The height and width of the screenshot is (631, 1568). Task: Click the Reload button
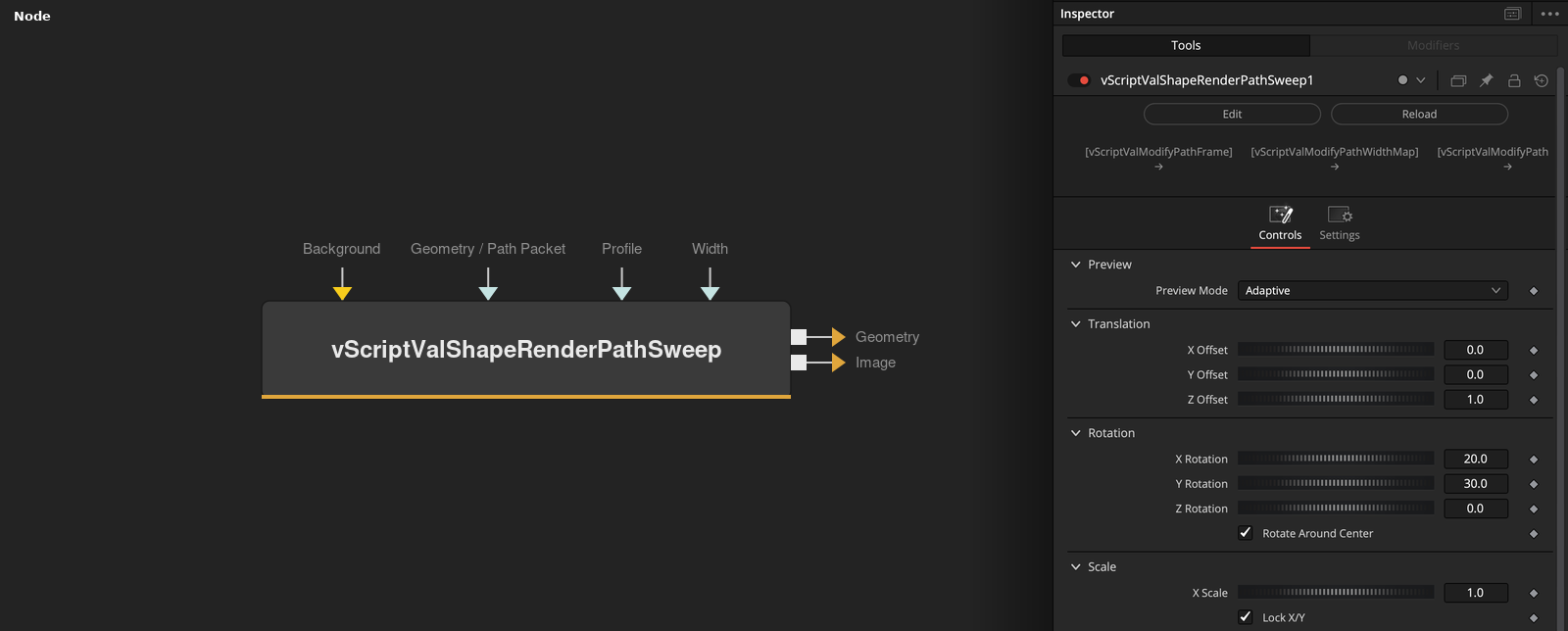click(1419, 114)
